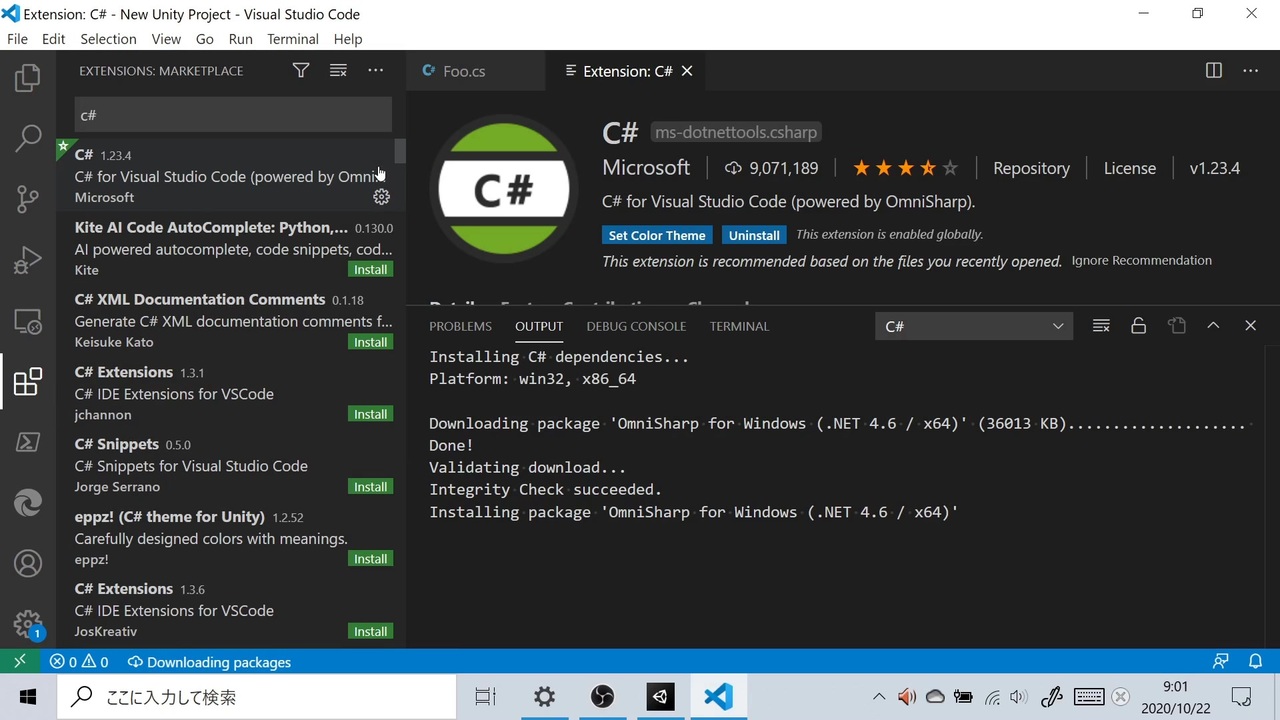Open the License link
This screenshot has width=1280, height=720.
pos(1130,168)
